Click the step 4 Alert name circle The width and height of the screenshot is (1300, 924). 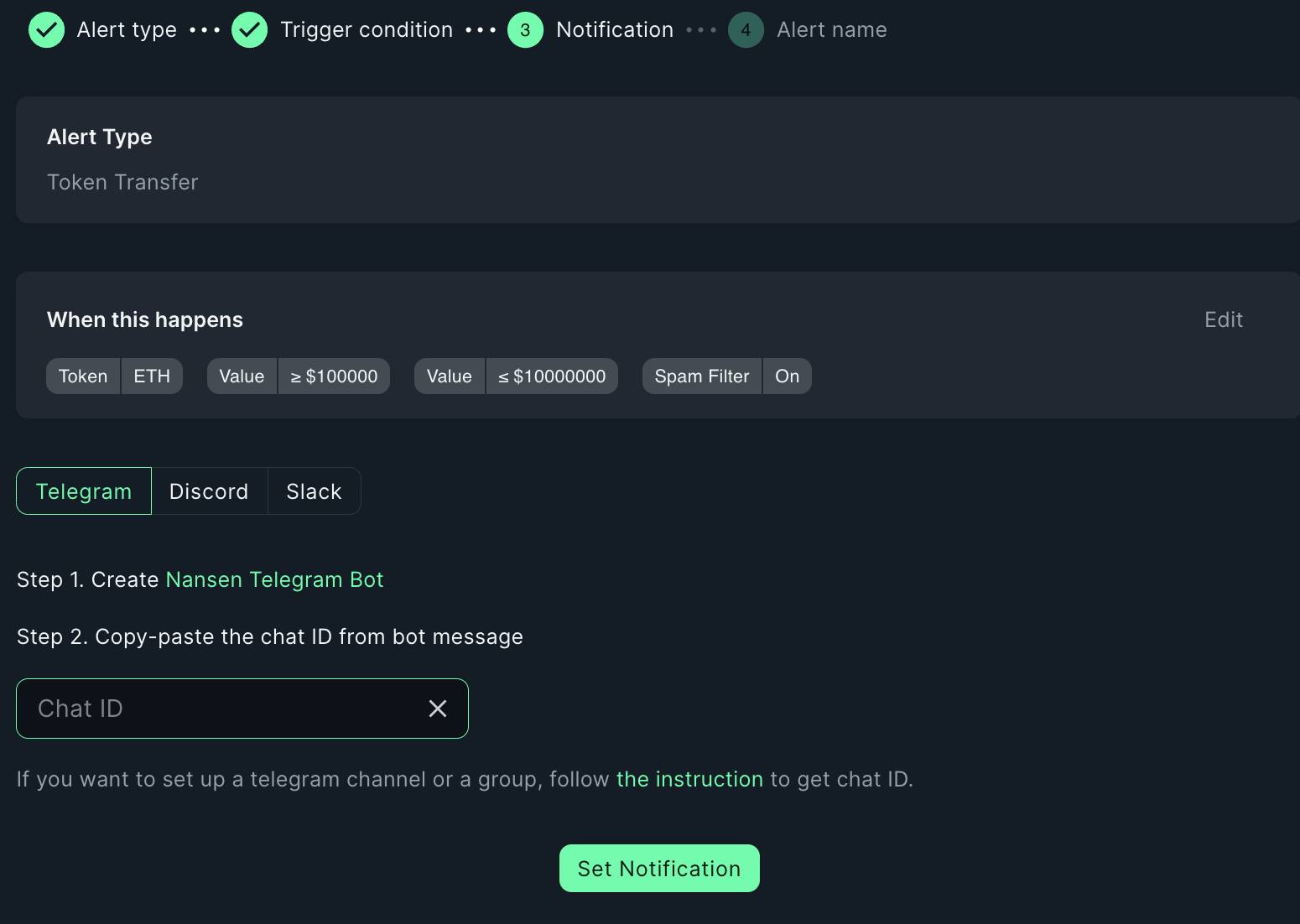pos(746,30)
